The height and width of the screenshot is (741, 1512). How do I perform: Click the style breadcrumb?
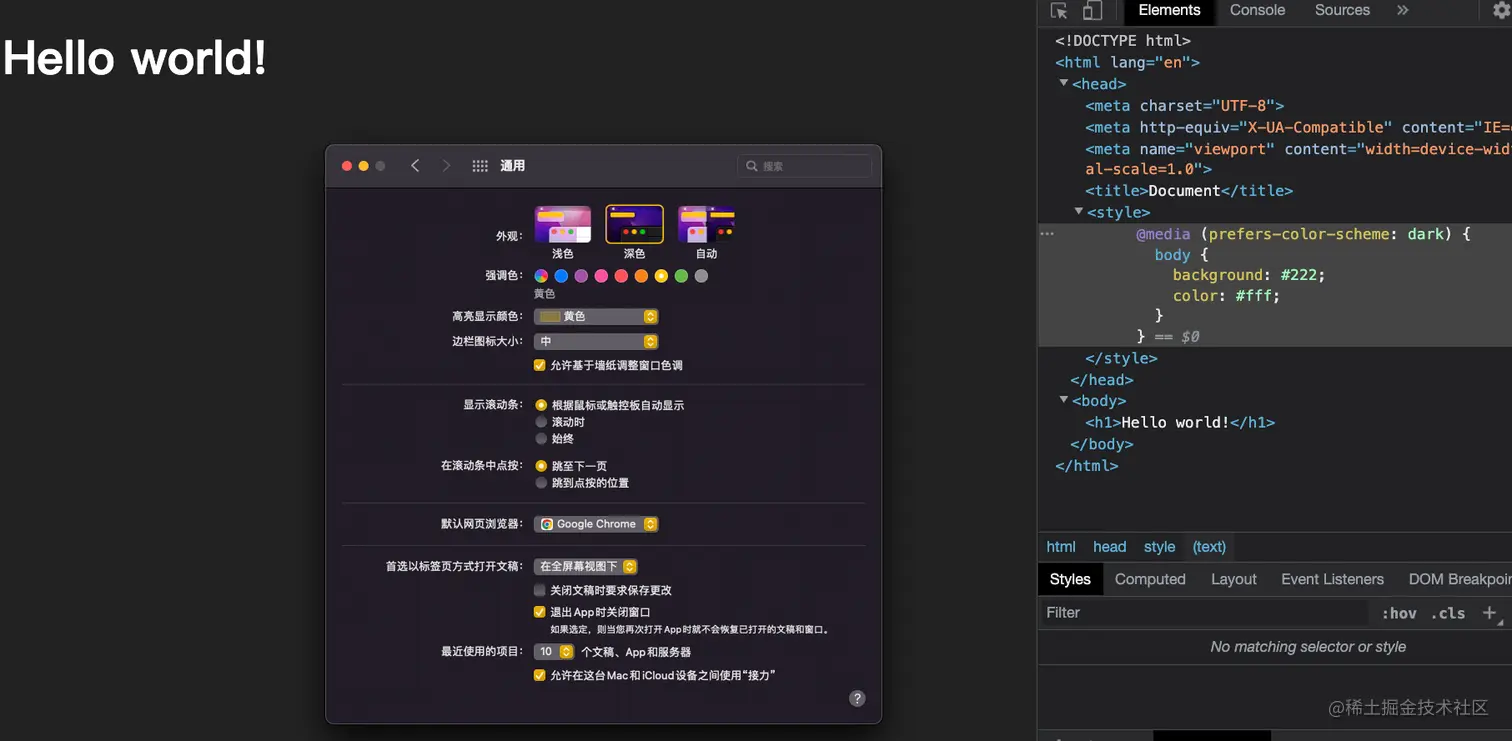1159,547
